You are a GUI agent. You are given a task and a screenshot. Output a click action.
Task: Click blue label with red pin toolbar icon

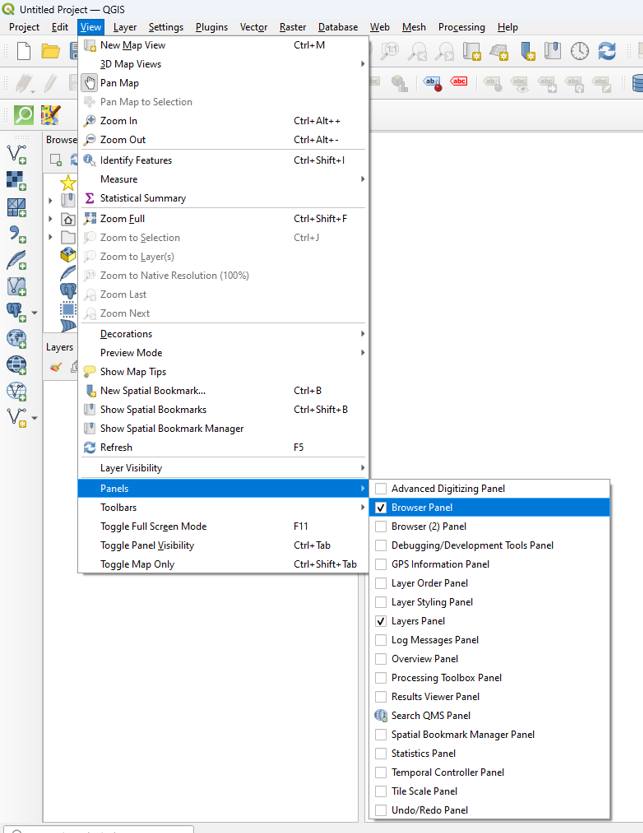pos(433,83)
